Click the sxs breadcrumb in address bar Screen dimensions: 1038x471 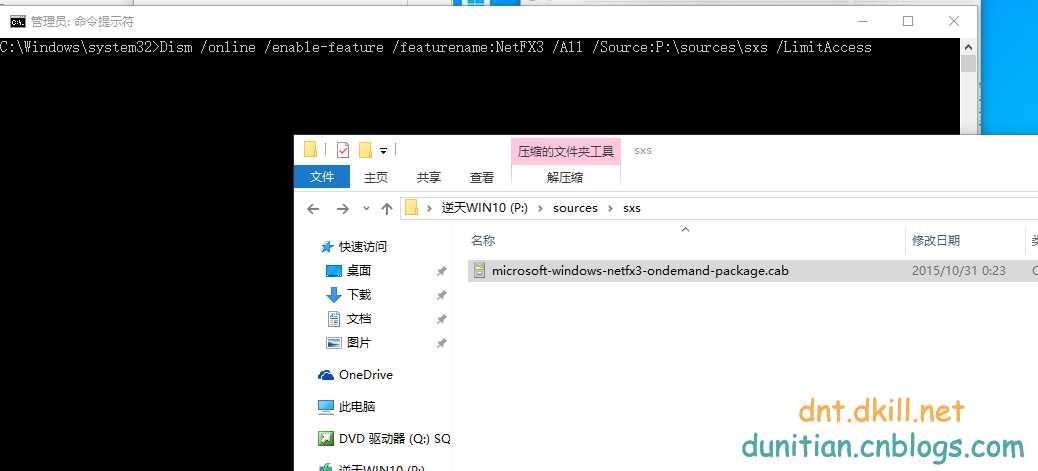coord(632,208)
